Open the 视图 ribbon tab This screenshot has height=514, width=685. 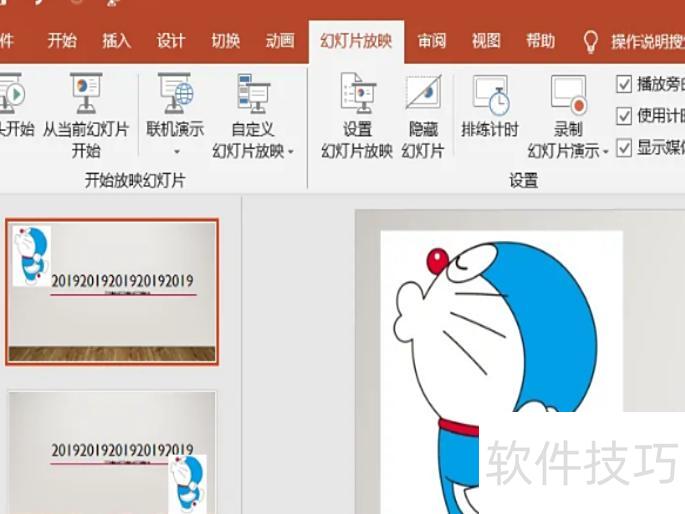(486, 41)
